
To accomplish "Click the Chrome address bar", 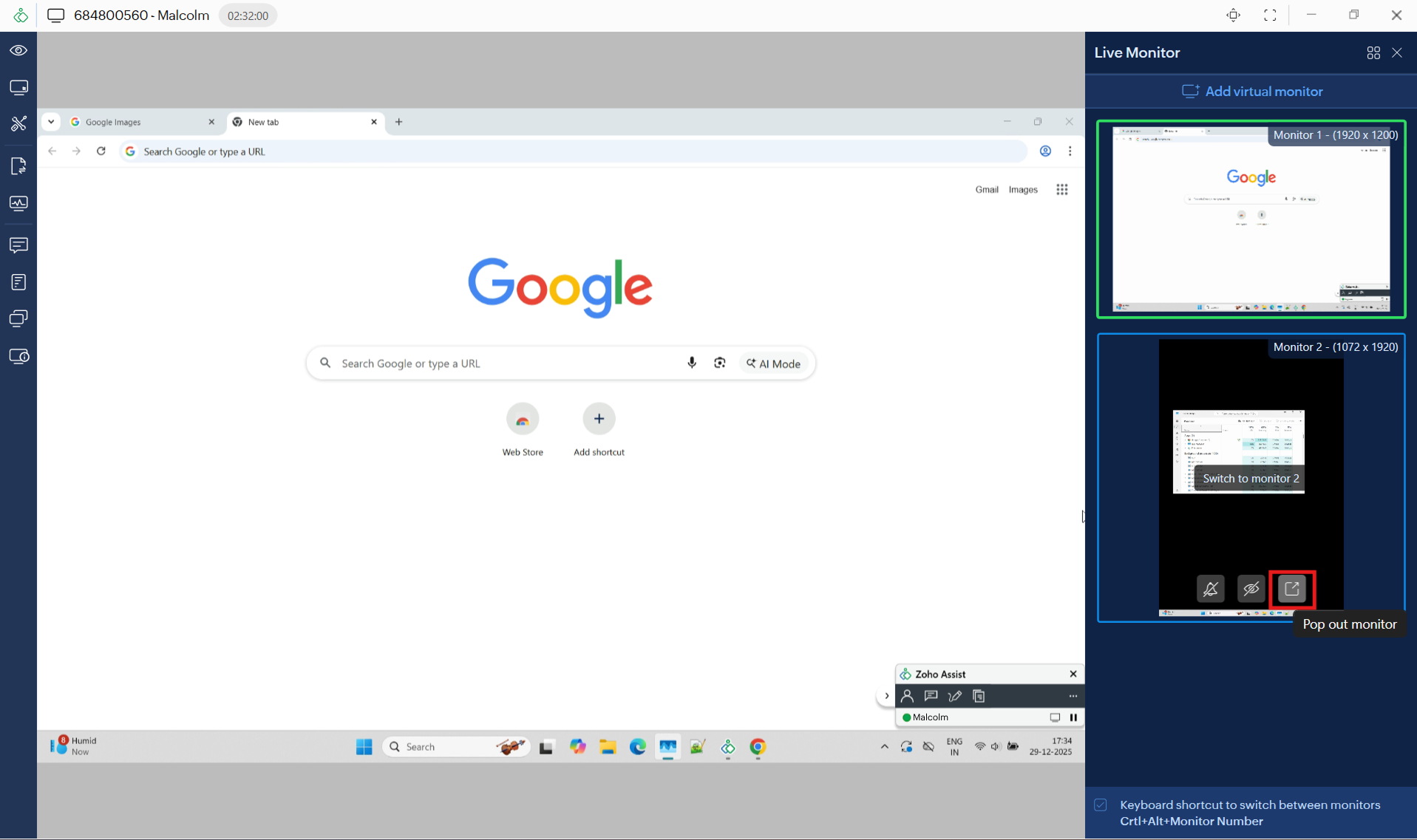I will coord(573,151).
